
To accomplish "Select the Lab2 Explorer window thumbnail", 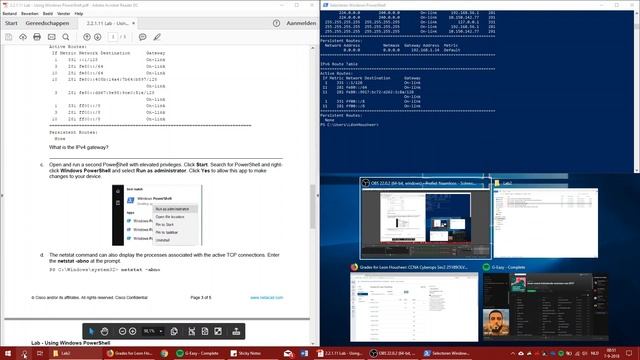I will [546, 219].
